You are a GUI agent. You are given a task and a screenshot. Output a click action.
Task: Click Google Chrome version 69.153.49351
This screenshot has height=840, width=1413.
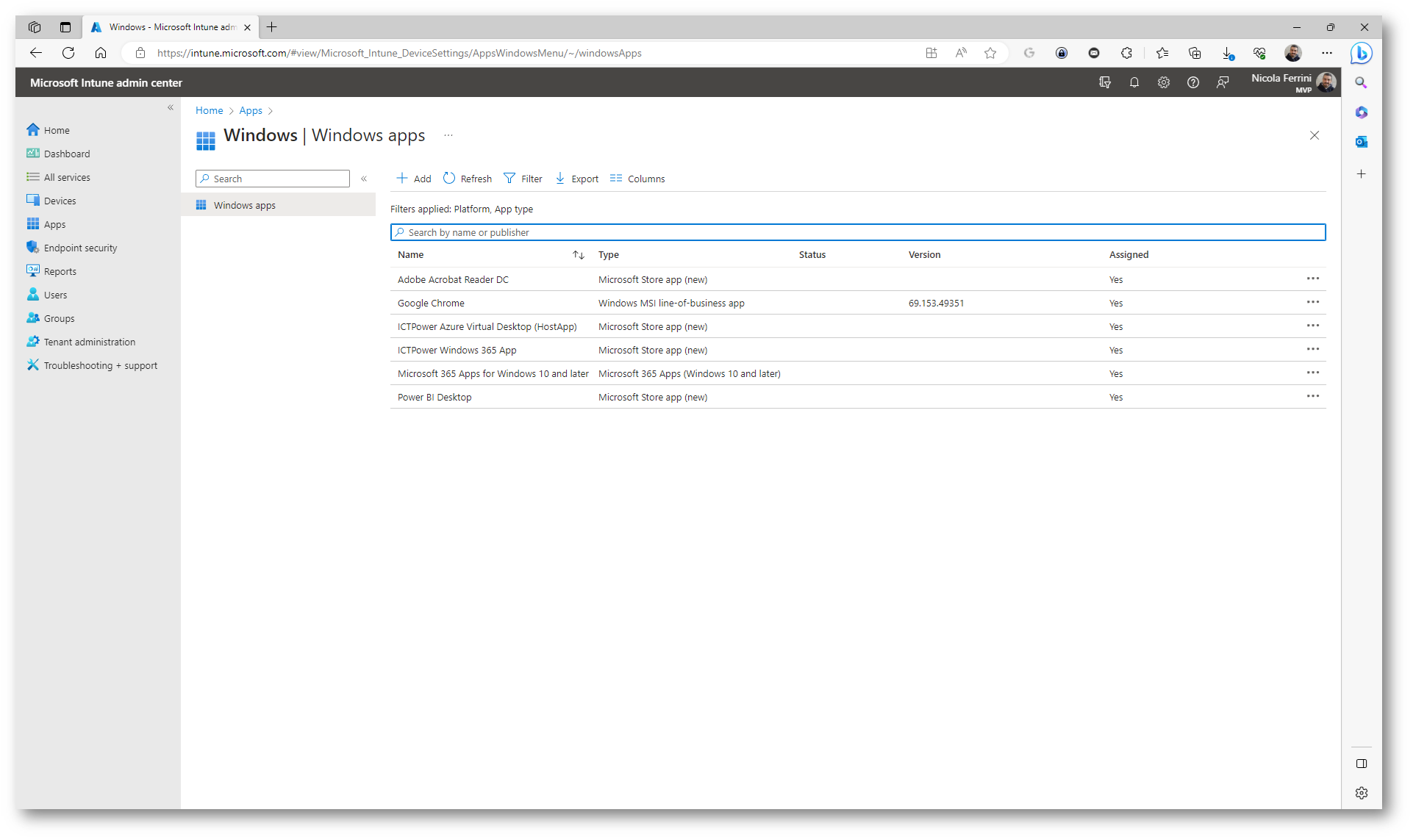(936, 303)
